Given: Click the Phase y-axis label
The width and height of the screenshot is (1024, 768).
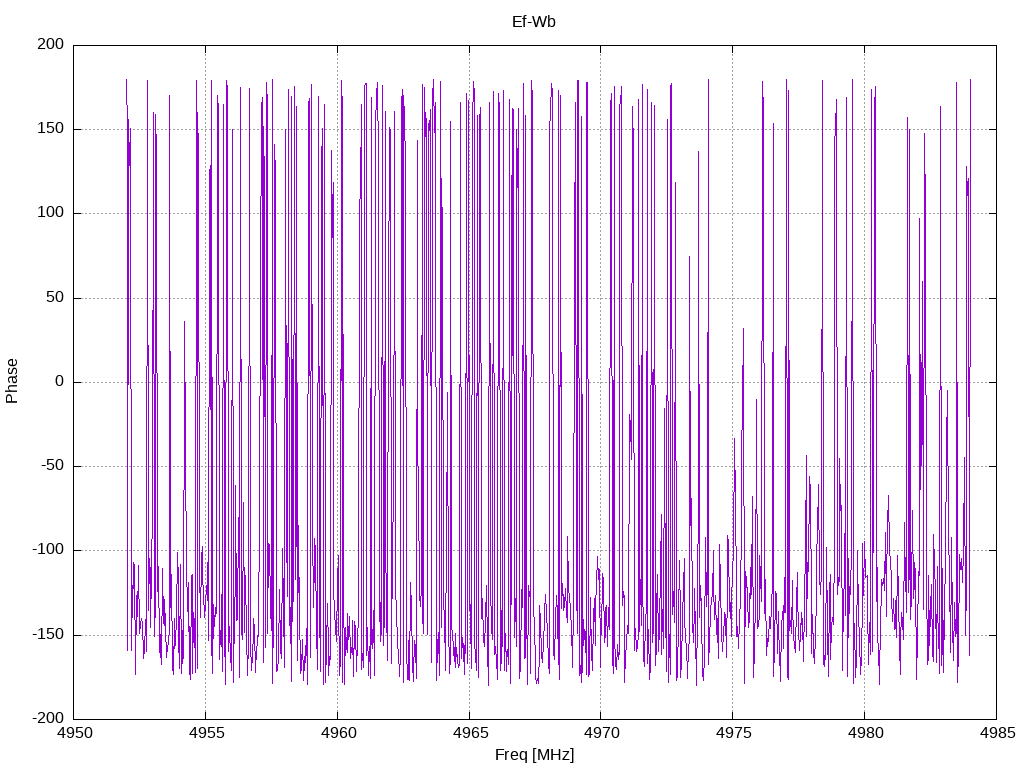Looking at the screenshot, I should click(x=12, y=381).
